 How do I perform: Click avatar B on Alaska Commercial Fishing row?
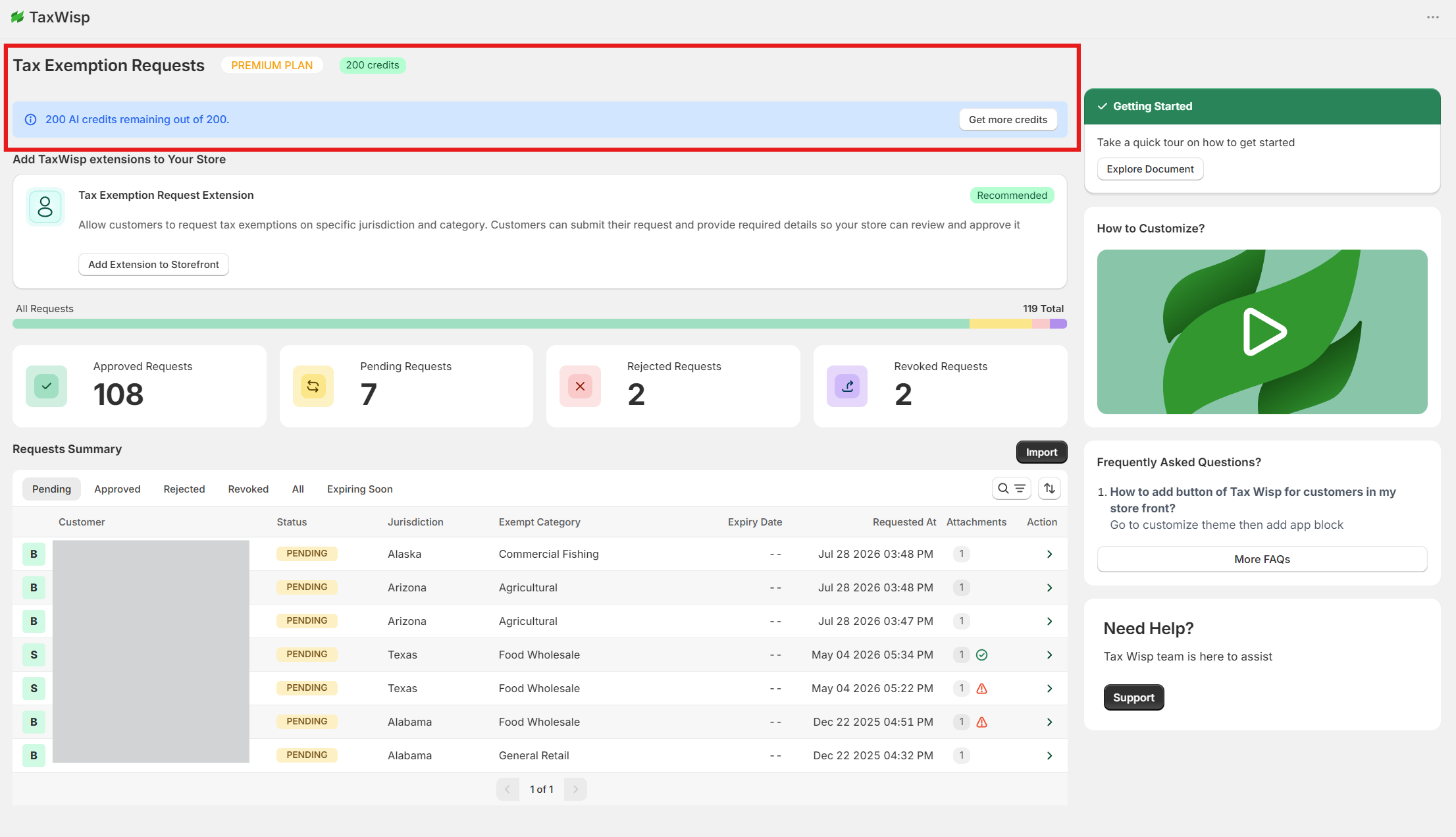click(x=34, y=554)
